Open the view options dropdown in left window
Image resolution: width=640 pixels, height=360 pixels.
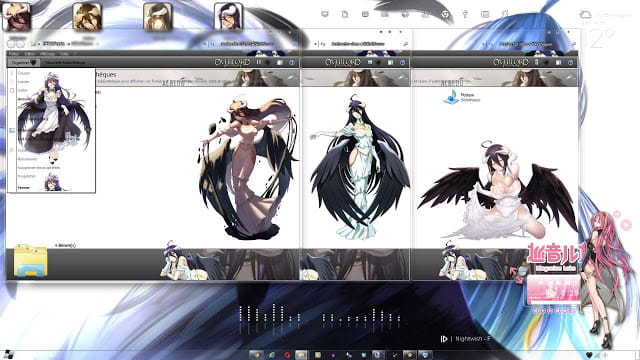click(x=268, y=62)
